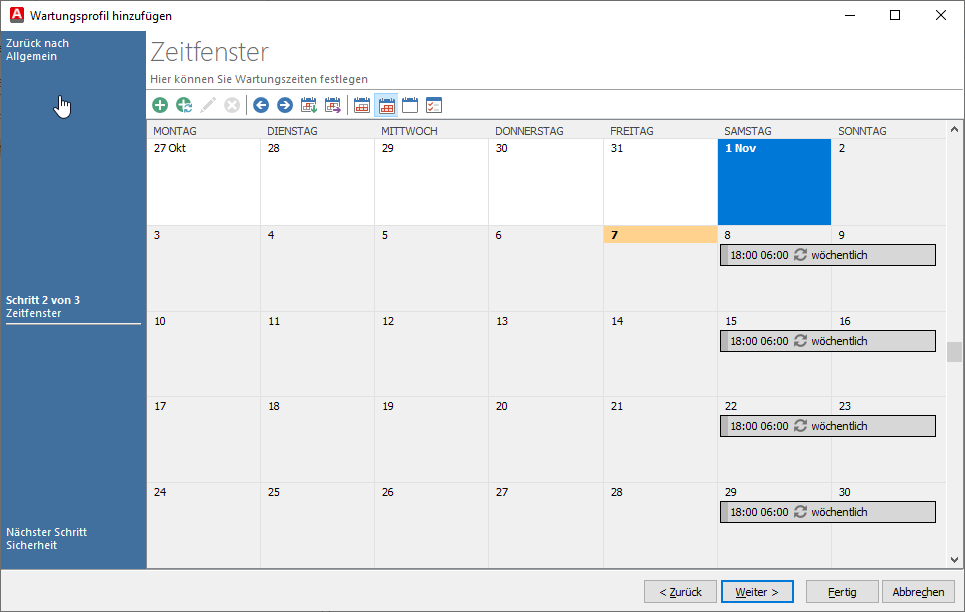Select the weekly entry on Saturday 8
Viewport: 965px width, 612px height.
click(x=827, y=255)
